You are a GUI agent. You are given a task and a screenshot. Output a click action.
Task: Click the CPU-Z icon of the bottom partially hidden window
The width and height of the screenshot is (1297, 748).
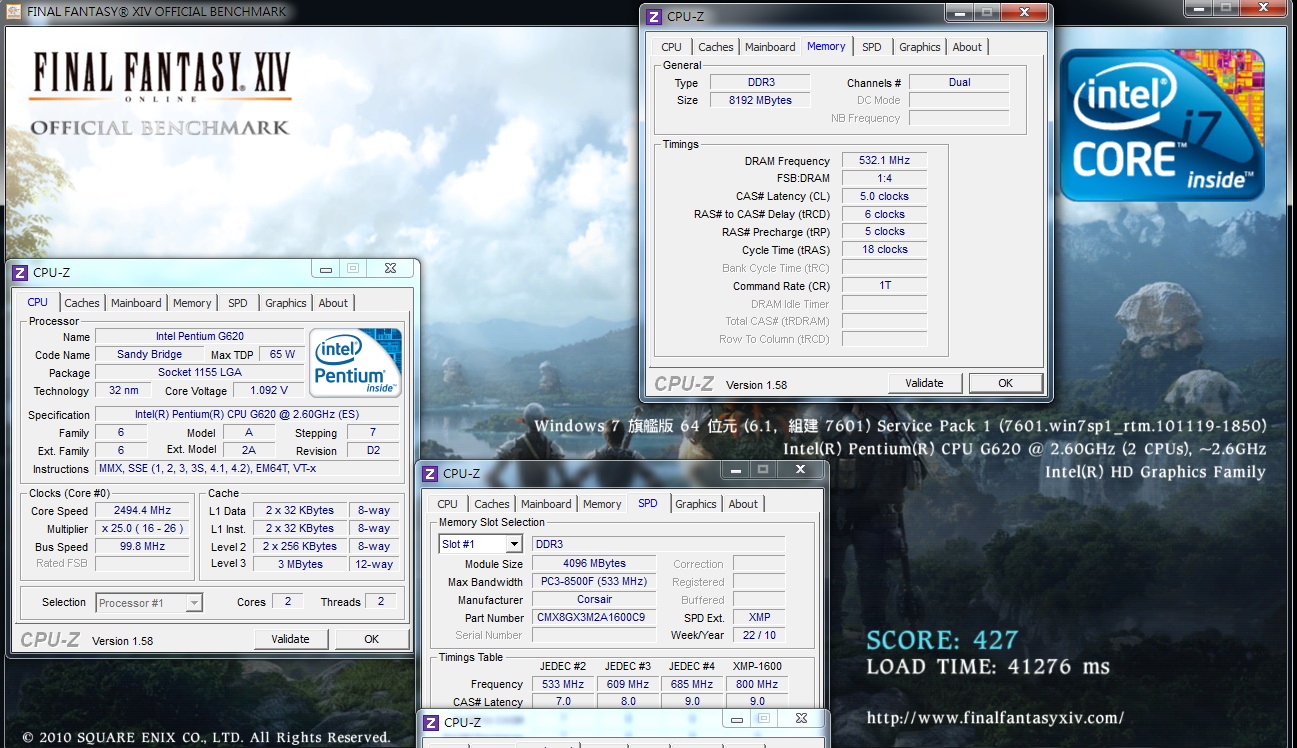[x=431, y=722]
